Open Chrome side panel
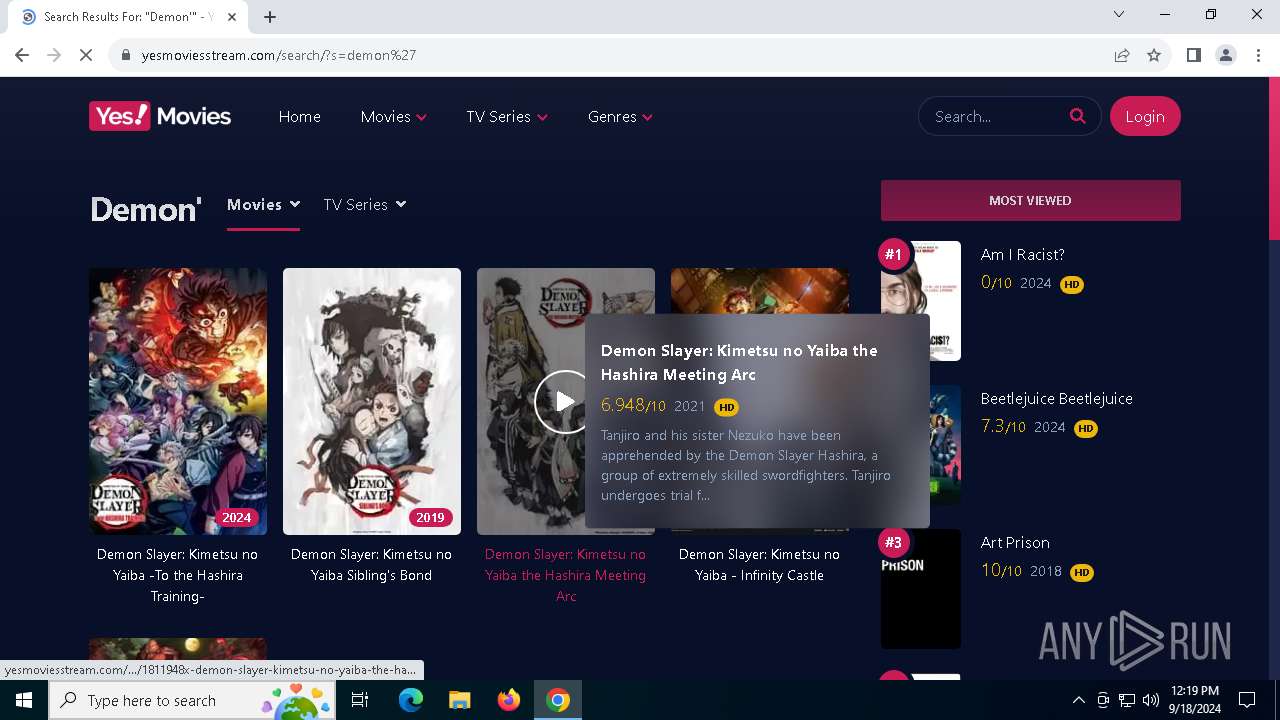This screenshot has height=720, width=1280. point(1193,55)
